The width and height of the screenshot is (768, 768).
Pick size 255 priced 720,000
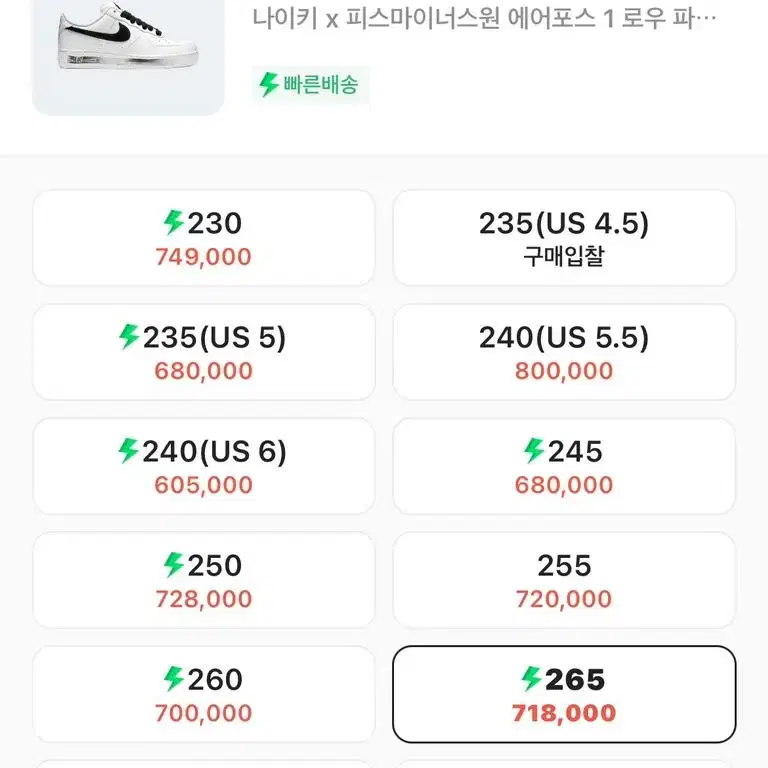[x=564, y=580]
